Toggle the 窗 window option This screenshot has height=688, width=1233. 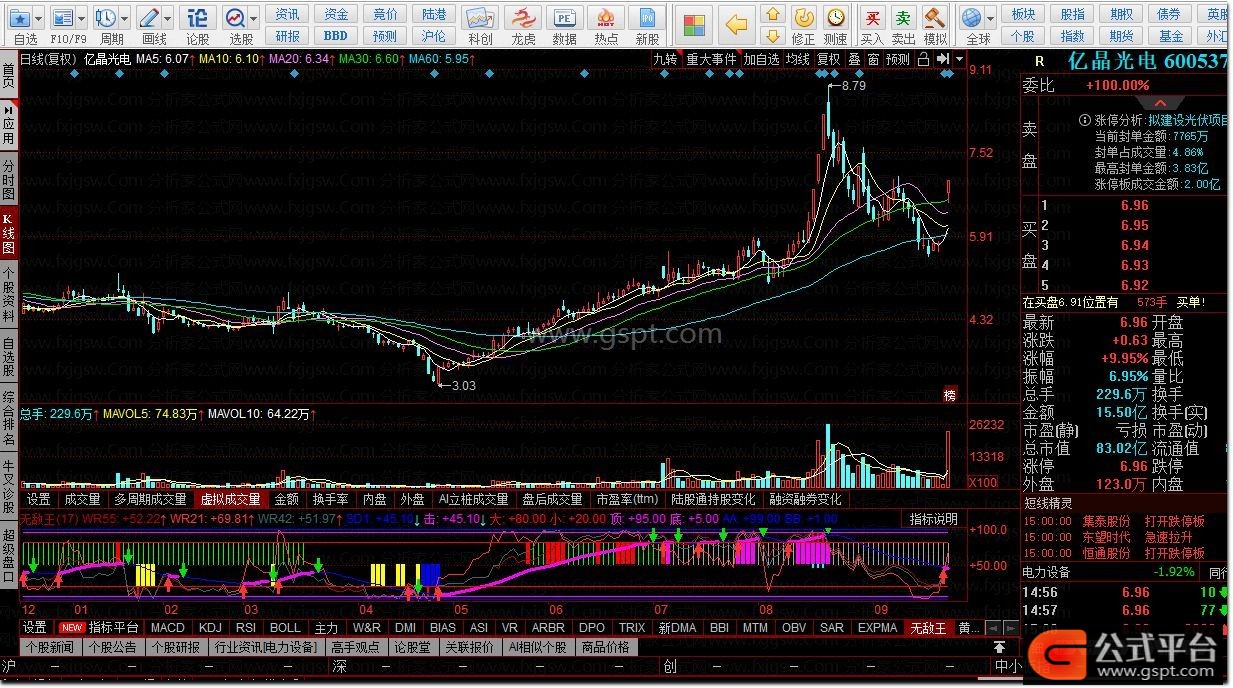(873, 59)
